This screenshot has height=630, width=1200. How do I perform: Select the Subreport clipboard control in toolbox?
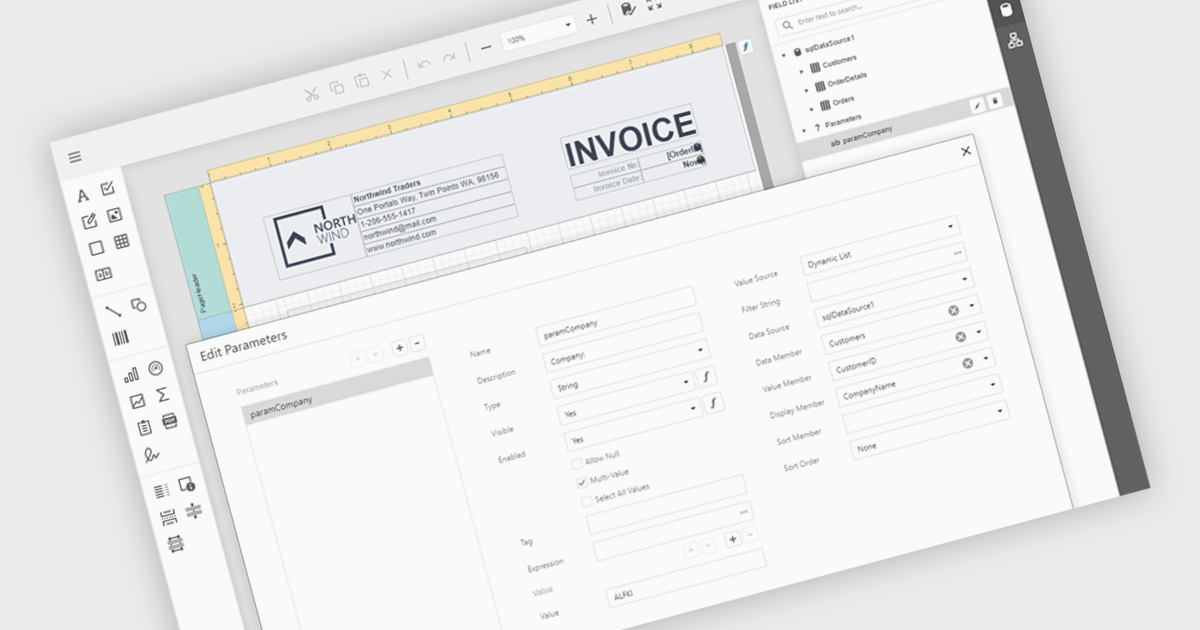(x=144, y=428)
